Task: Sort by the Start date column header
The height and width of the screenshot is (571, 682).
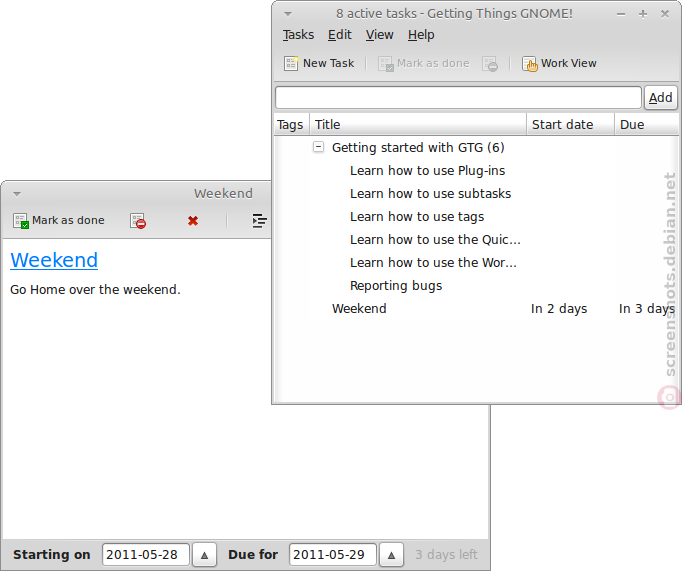Action: tap(571, 125)
